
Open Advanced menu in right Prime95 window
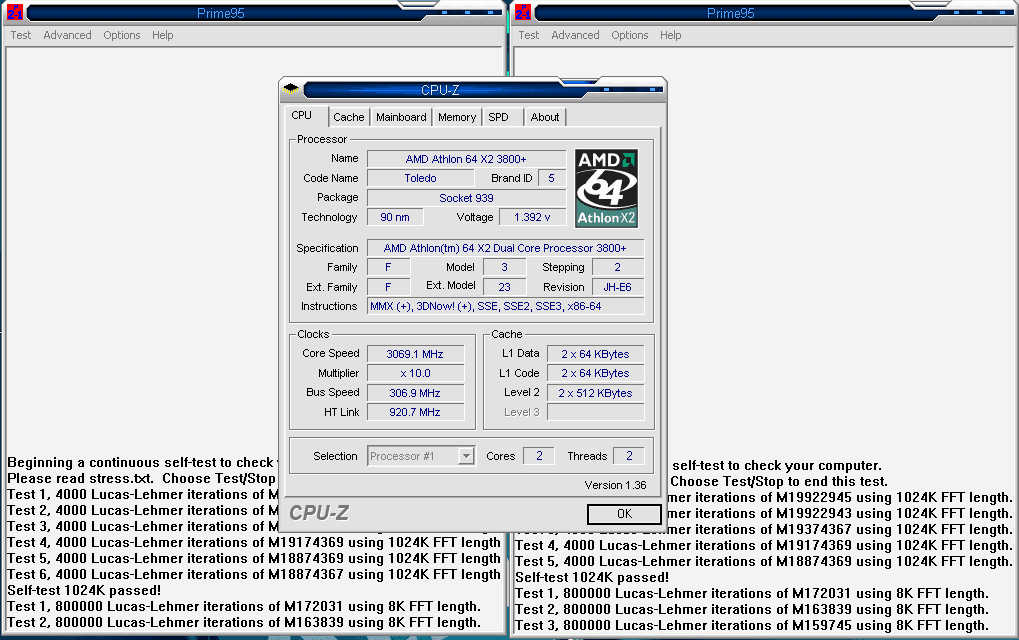(x=576, y=35)
